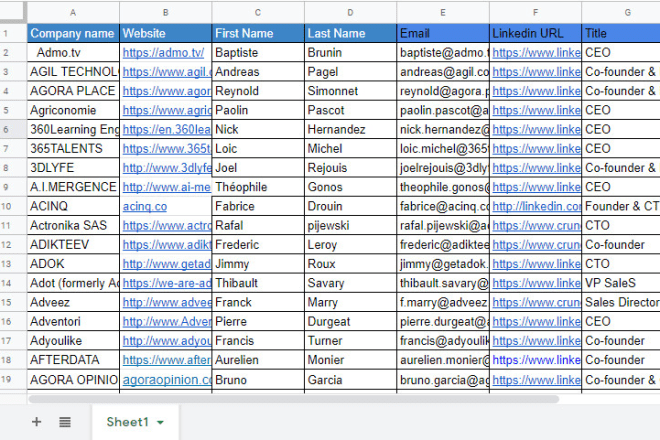Select the ADOK company cell
Image resolution: width=660 pixels, height=440 pixels.
coord(73,264)
